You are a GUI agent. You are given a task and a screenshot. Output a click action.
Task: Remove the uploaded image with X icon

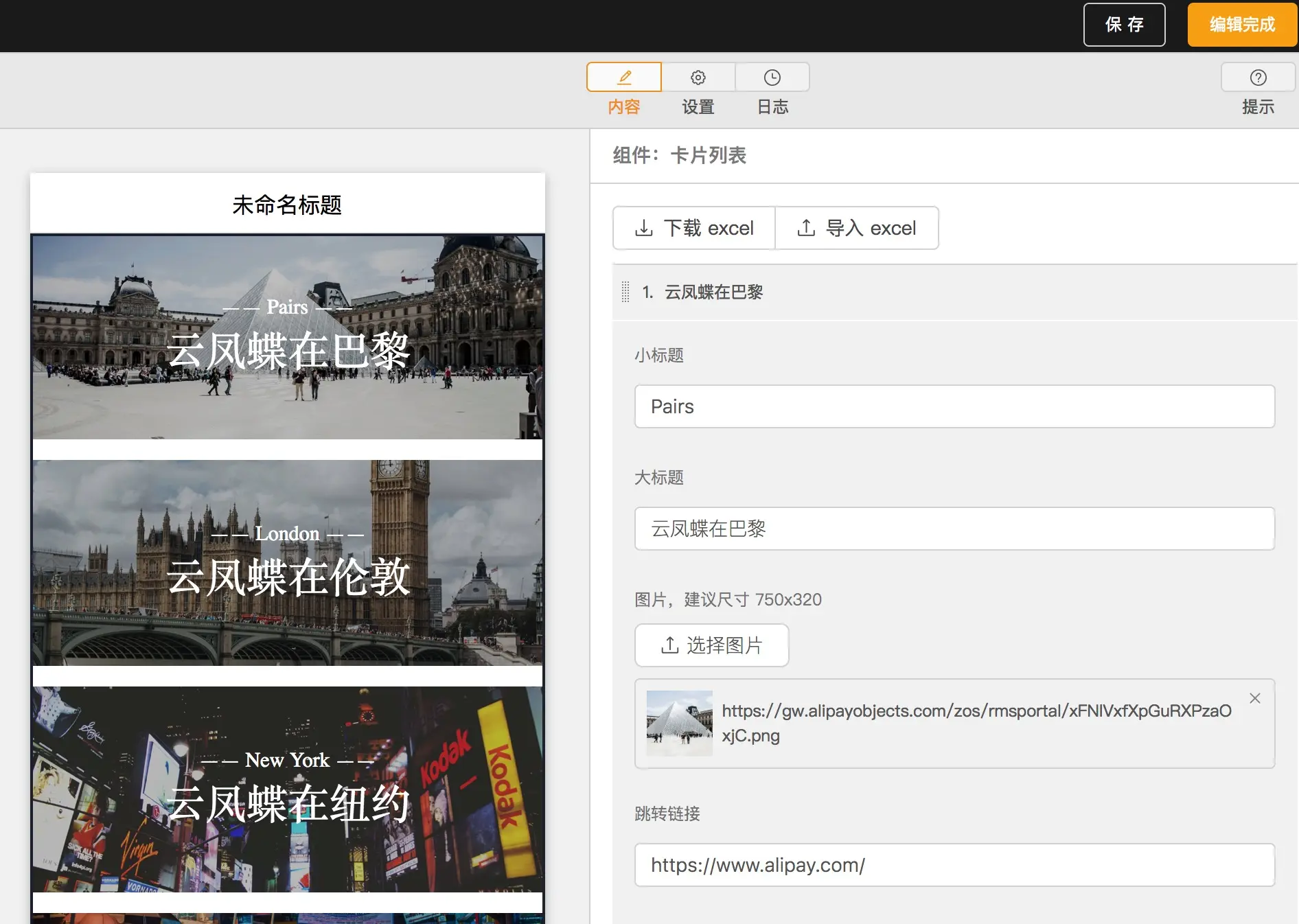tap(1255, 698)
